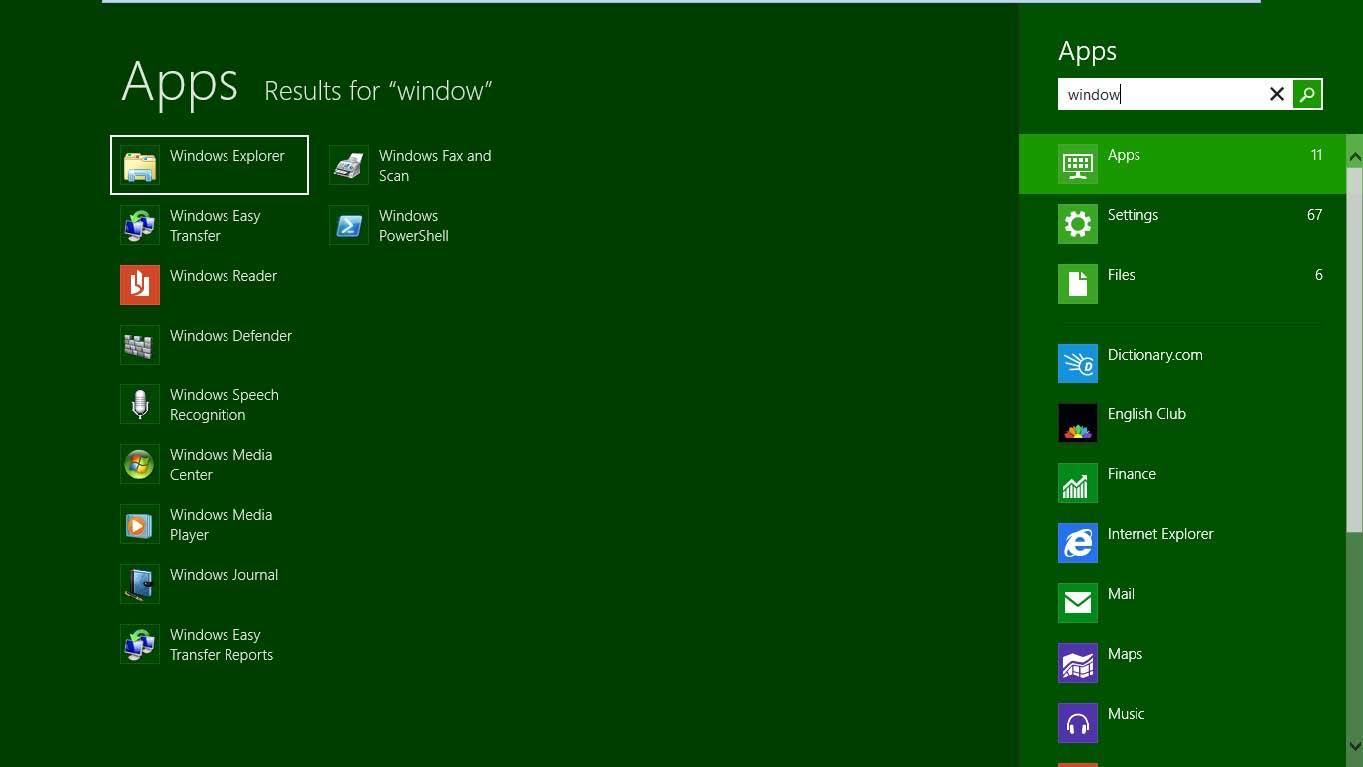Click the "Finance" label in search pane

pos(1132,474)
